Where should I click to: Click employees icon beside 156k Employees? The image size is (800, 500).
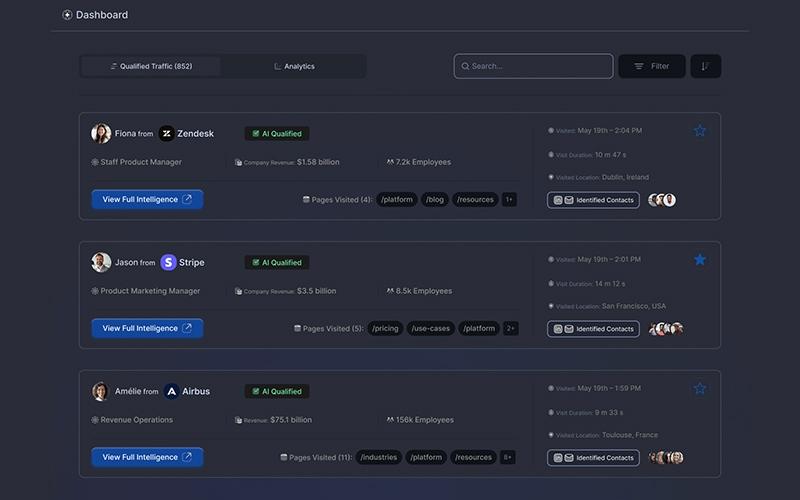tap(390, 420)
